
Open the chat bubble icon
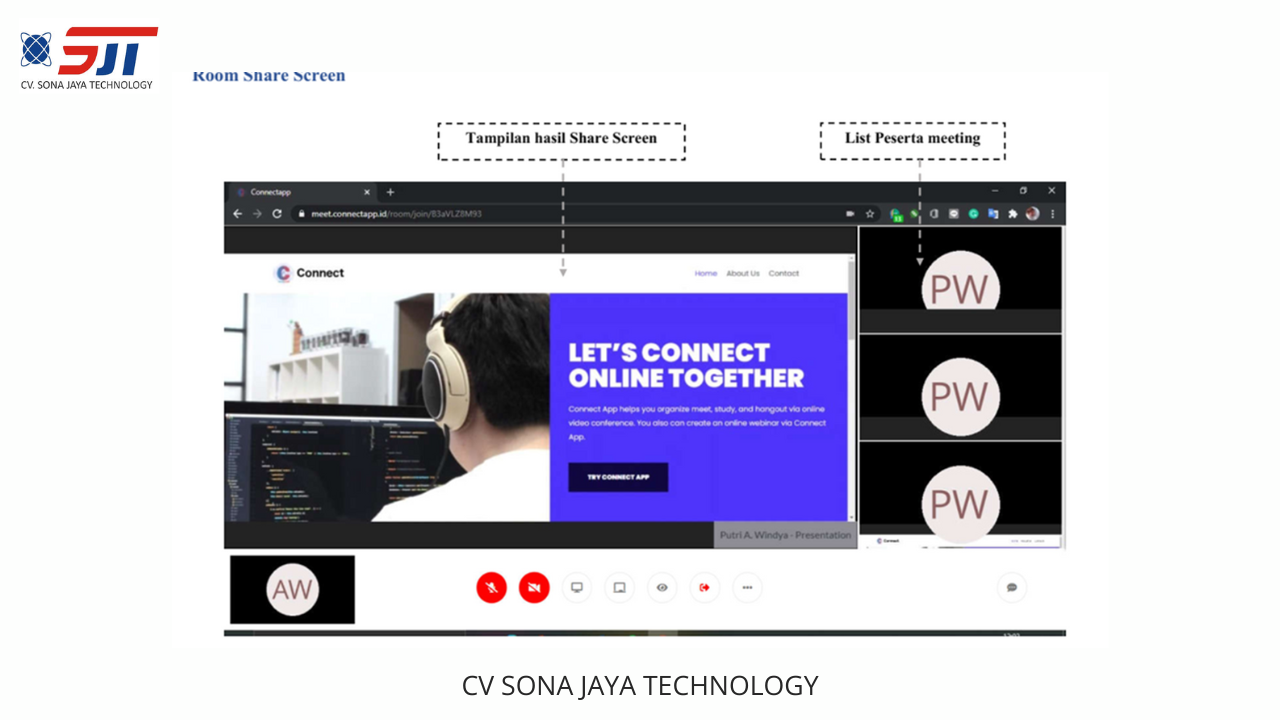[x=1011, y=588]
